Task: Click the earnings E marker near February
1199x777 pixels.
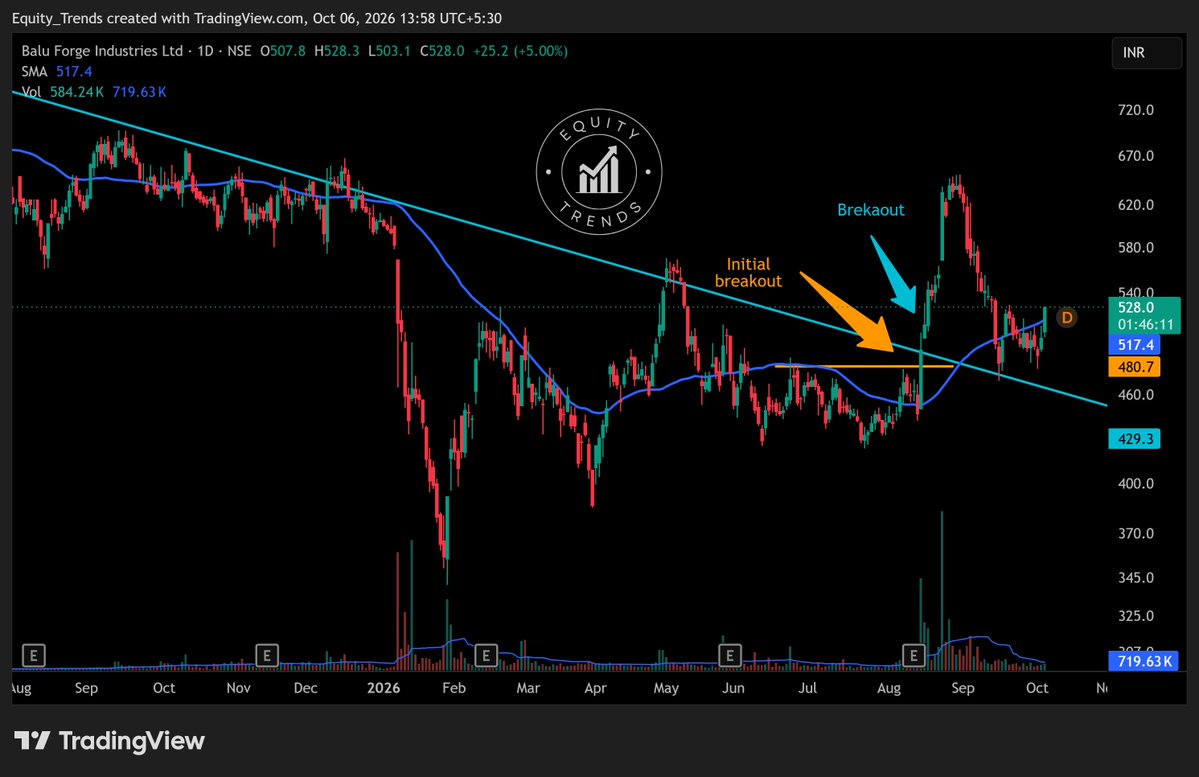Action: click(x=486, y=655)
